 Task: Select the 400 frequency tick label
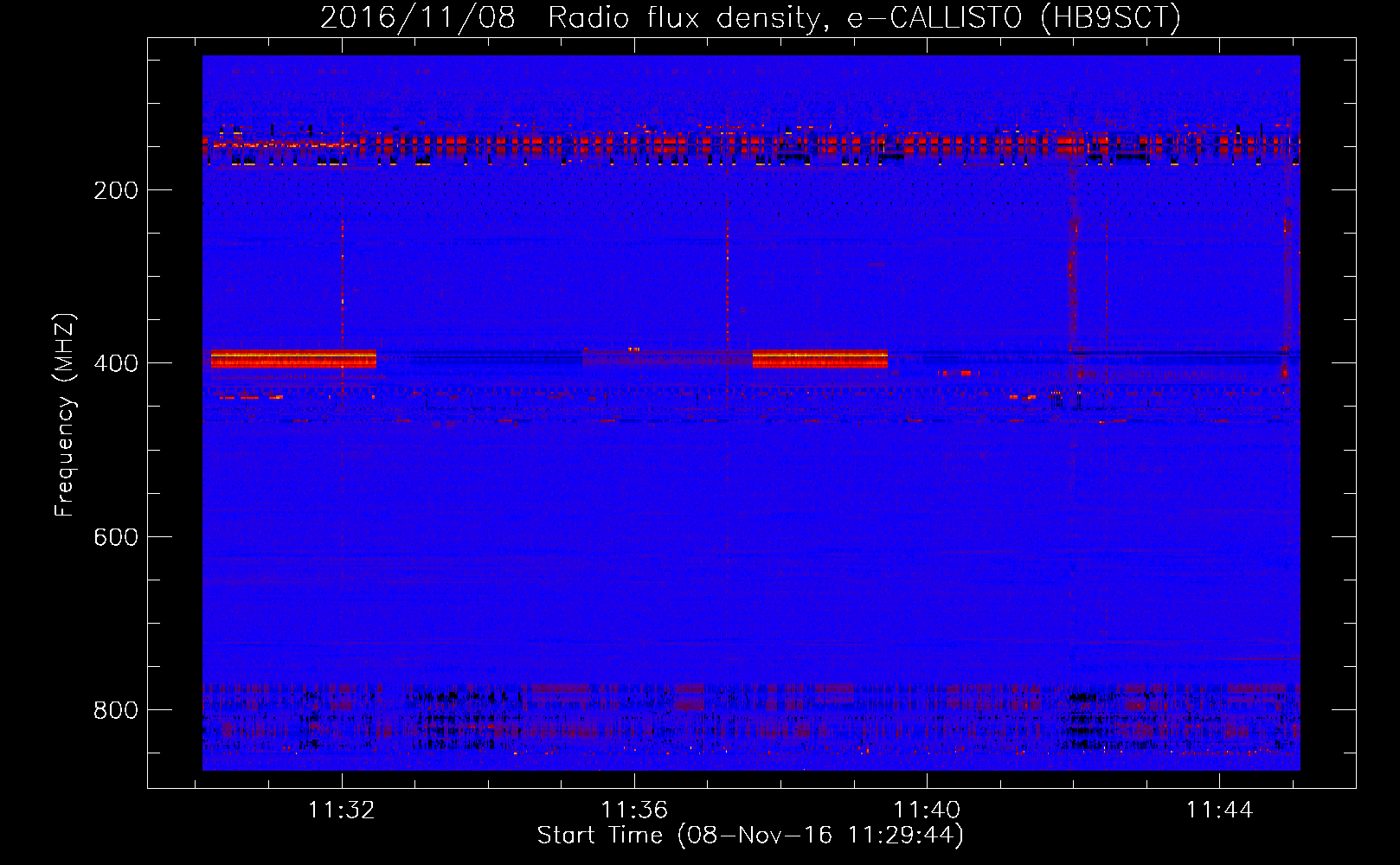(x=116, y=363)
